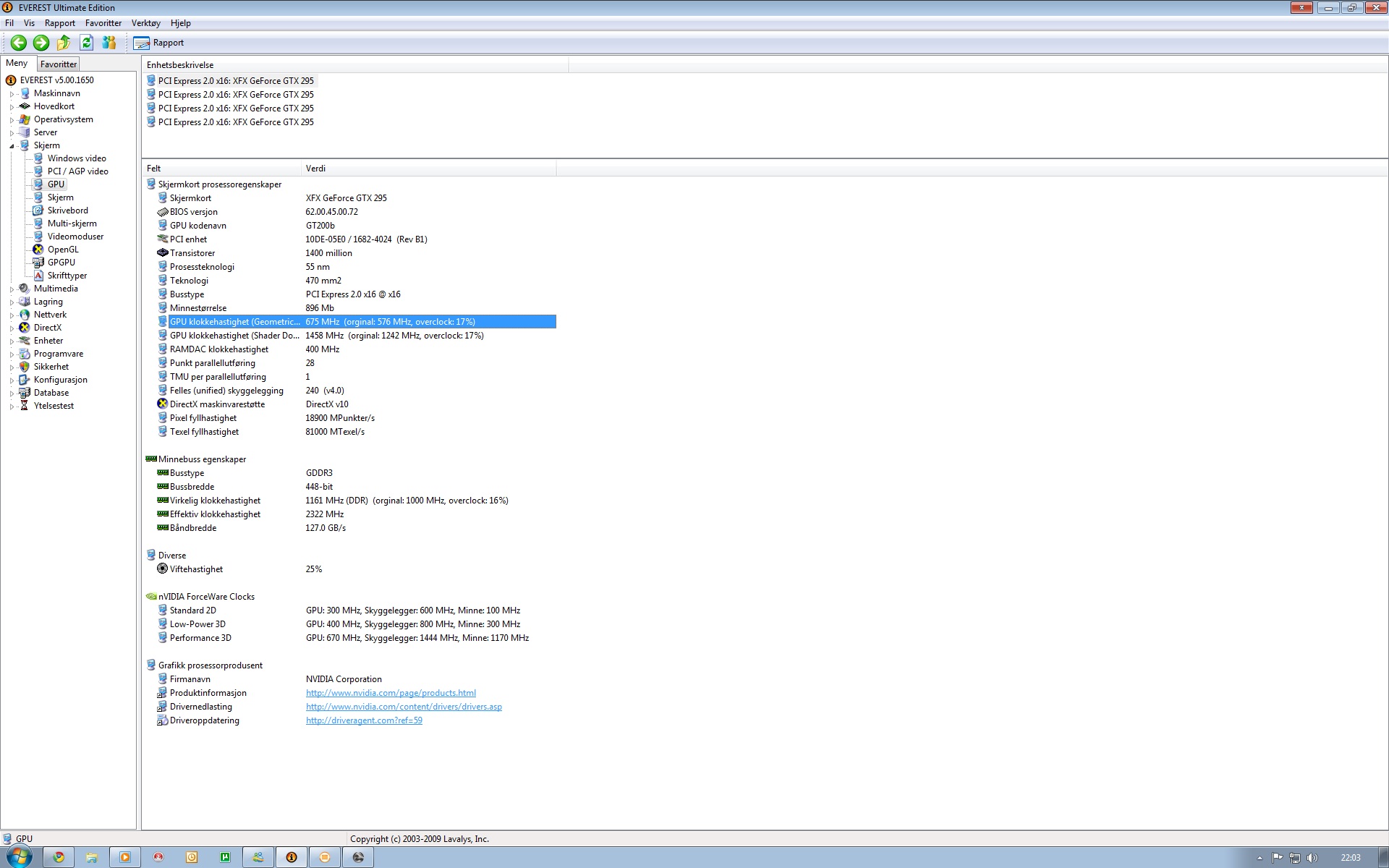Viewport: 1389px width, 868px height.
Task: Click the Transistorer row chip icon
Action: point(163,253)
